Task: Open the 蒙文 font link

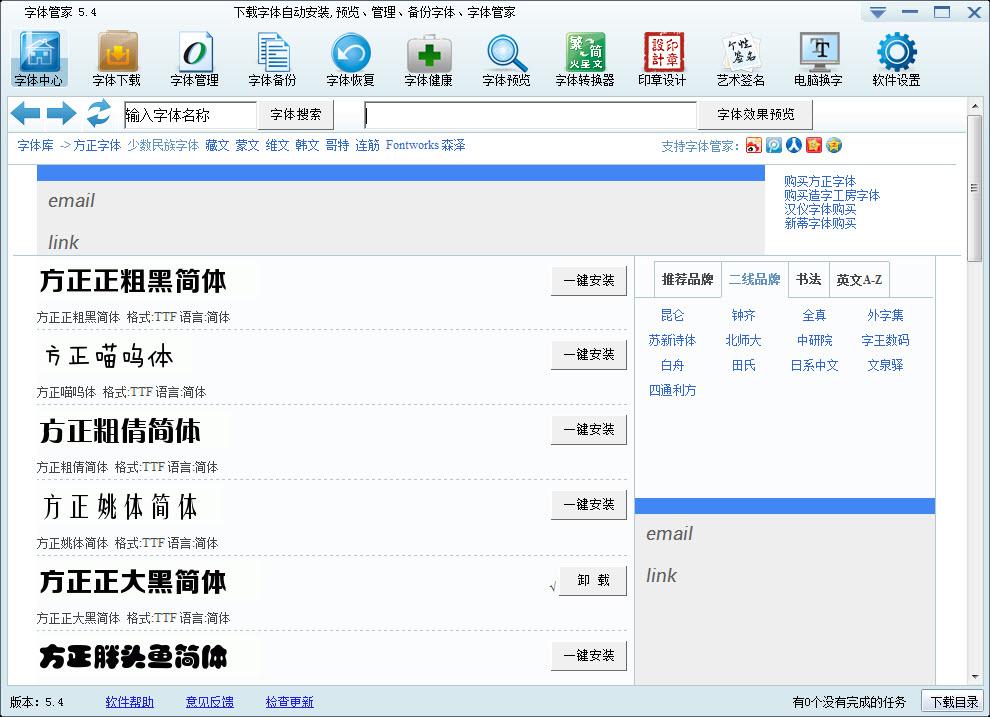Action: [x=248, y=145]
